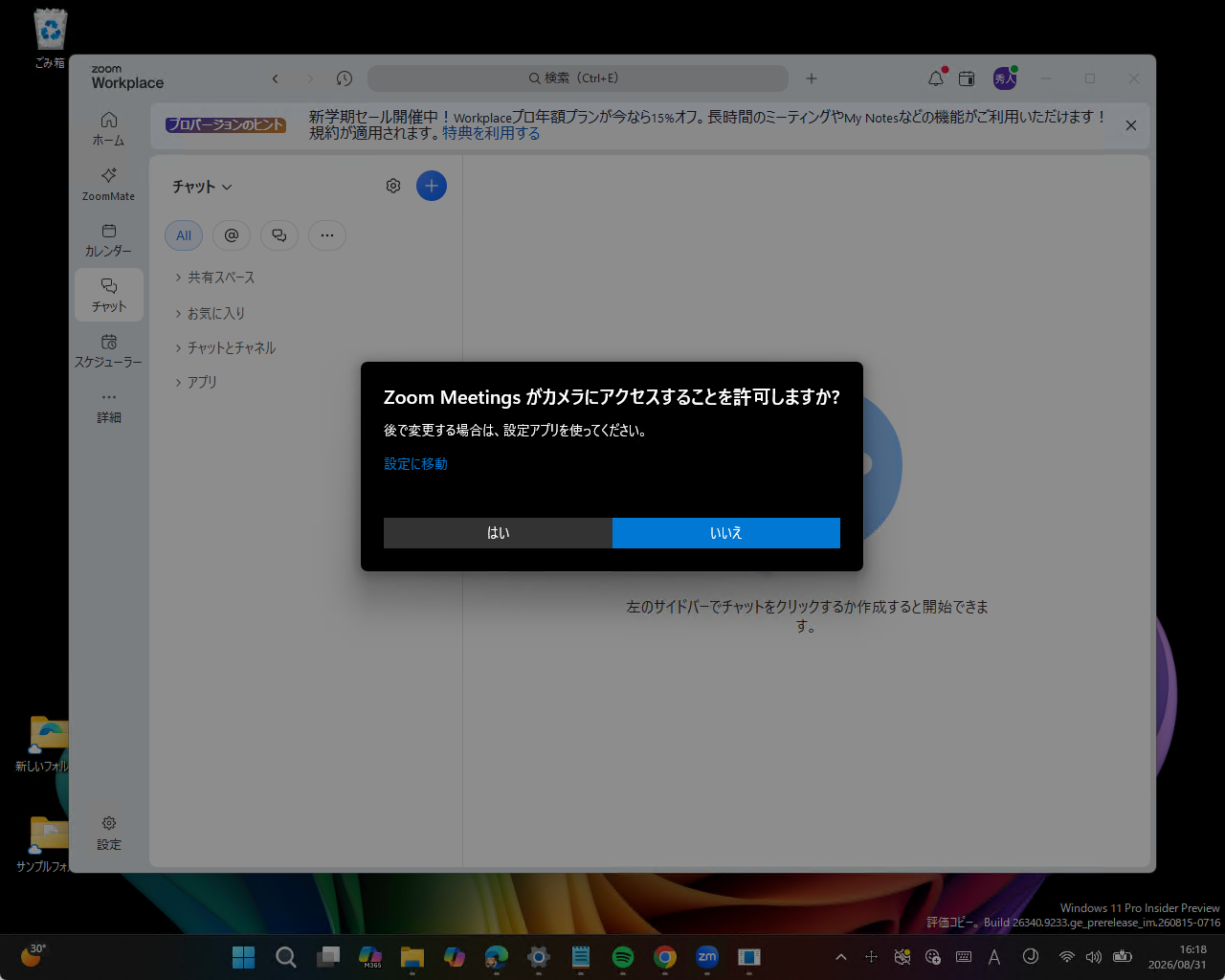Image resolution: width=1225 pixels, height=980 pixels.
Task: Expand the お気に入り section
Action: pos(210,313)
